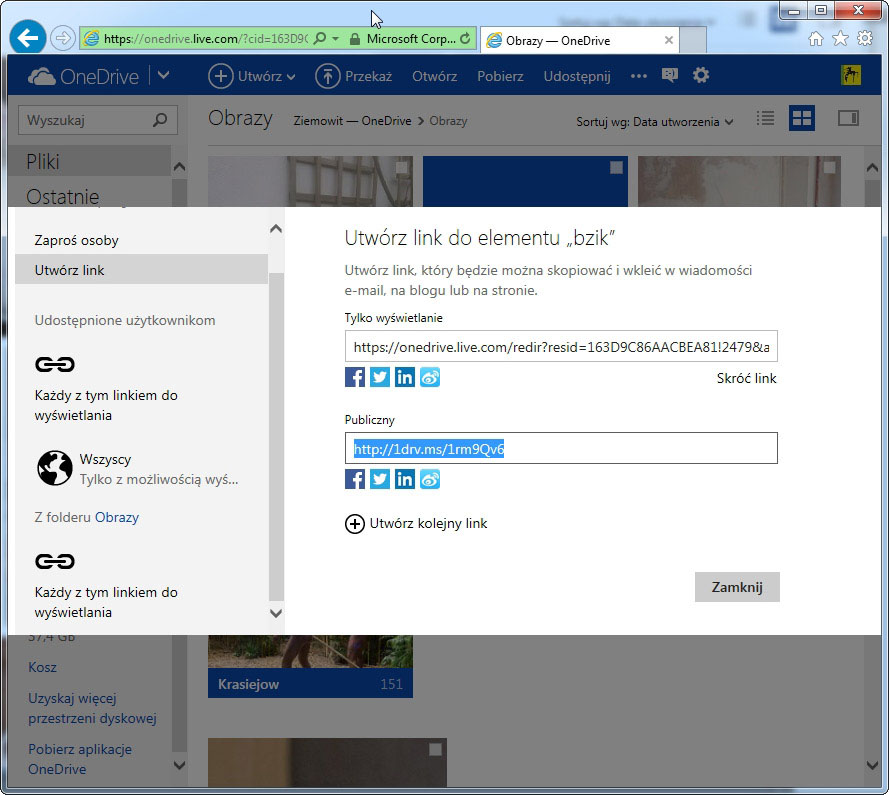Share Publiczny link on Weibo
The image size is (889, 795).
pos(430,479)
